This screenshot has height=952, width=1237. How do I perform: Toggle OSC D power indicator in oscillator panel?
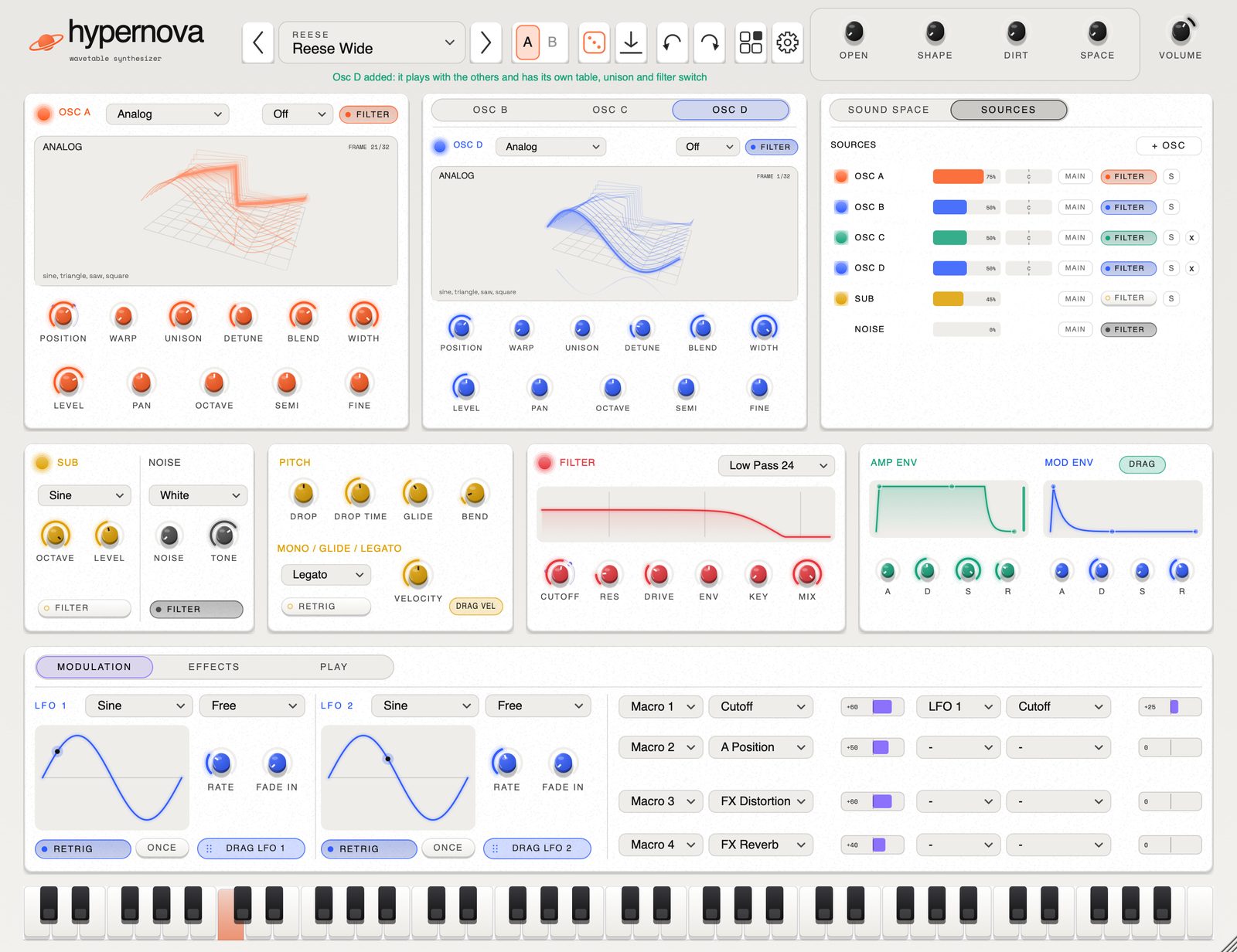tap(440, 146)
